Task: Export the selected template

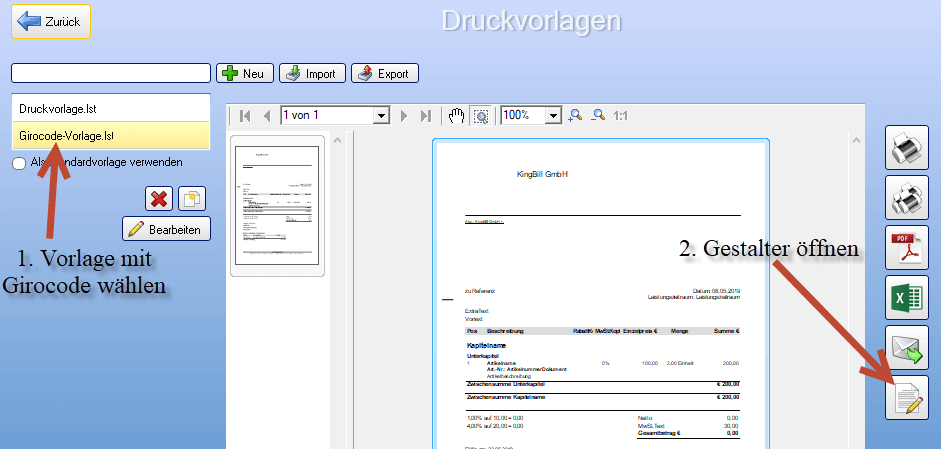Action: pos(385,73)
